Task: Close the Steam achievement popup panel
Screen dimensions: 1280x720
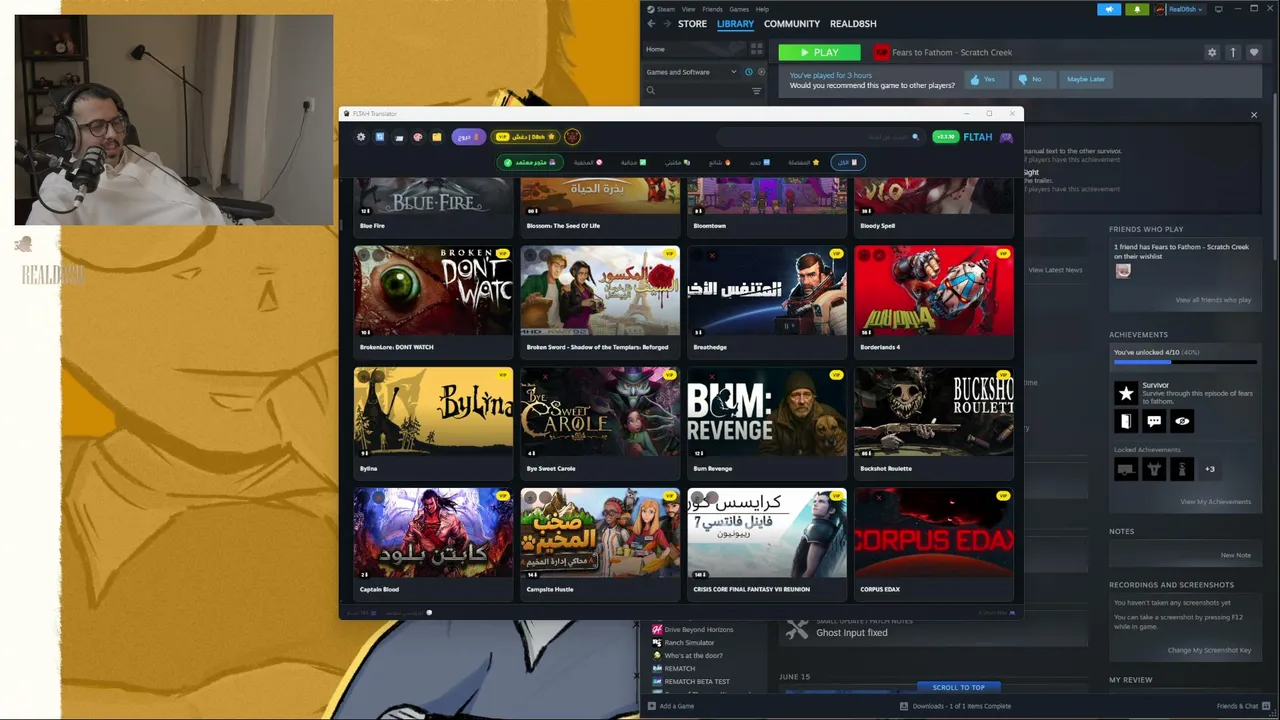Action: click(1254, 115)
